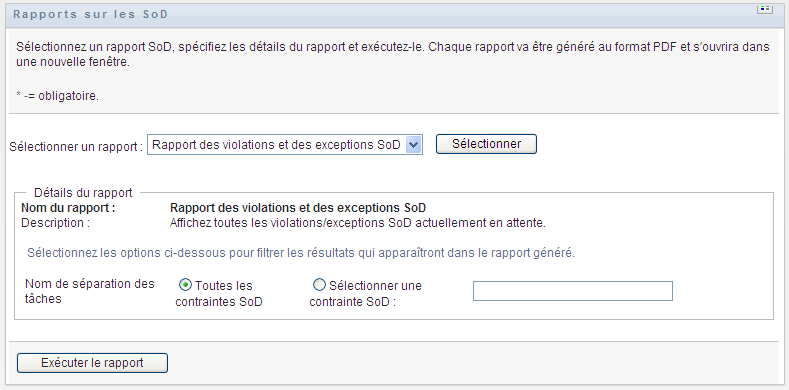This screenshot has width=789, height=390.
Task: Click the SoD constraint text input field
Action: [x=573, y=291]
